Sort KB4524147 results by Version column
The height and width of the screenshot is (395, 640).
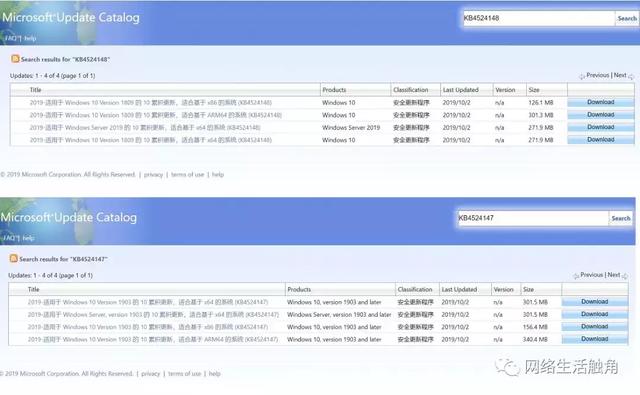(503, 289)
